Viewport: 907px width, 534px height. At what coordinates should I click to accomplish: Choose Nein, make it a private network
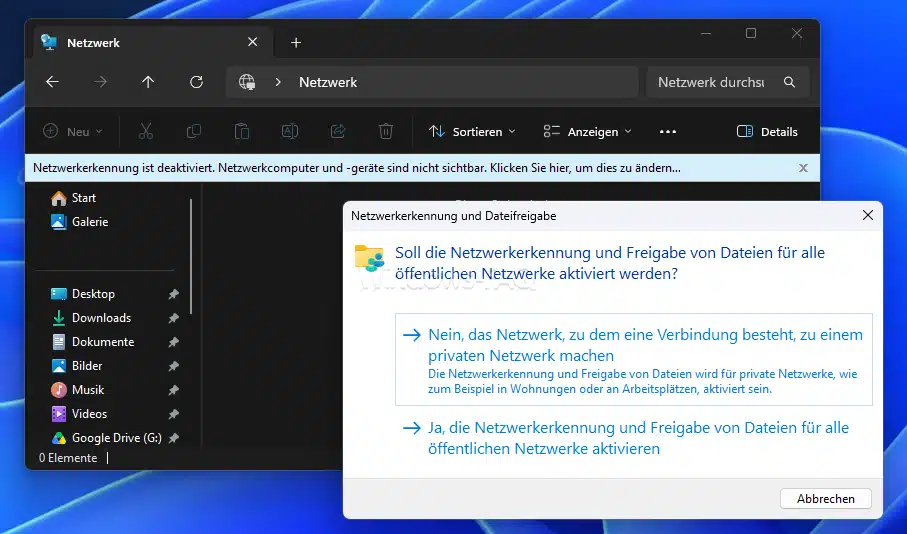tap(633, 359)
